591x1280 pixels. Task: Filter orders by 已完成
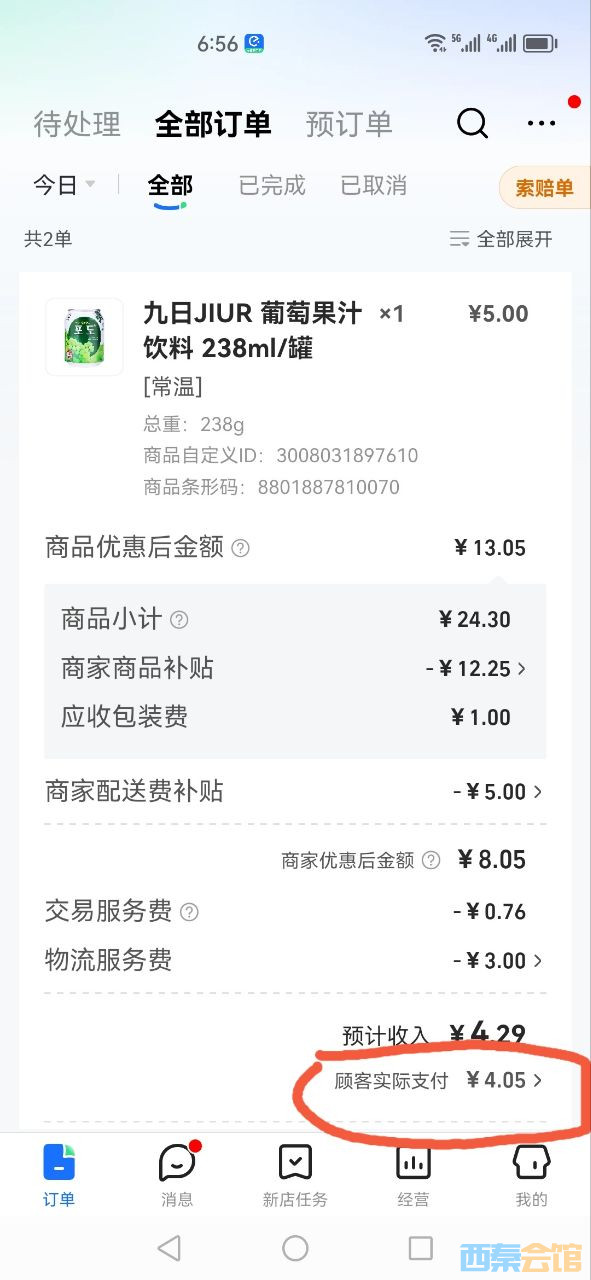click(x=272, y=186)
